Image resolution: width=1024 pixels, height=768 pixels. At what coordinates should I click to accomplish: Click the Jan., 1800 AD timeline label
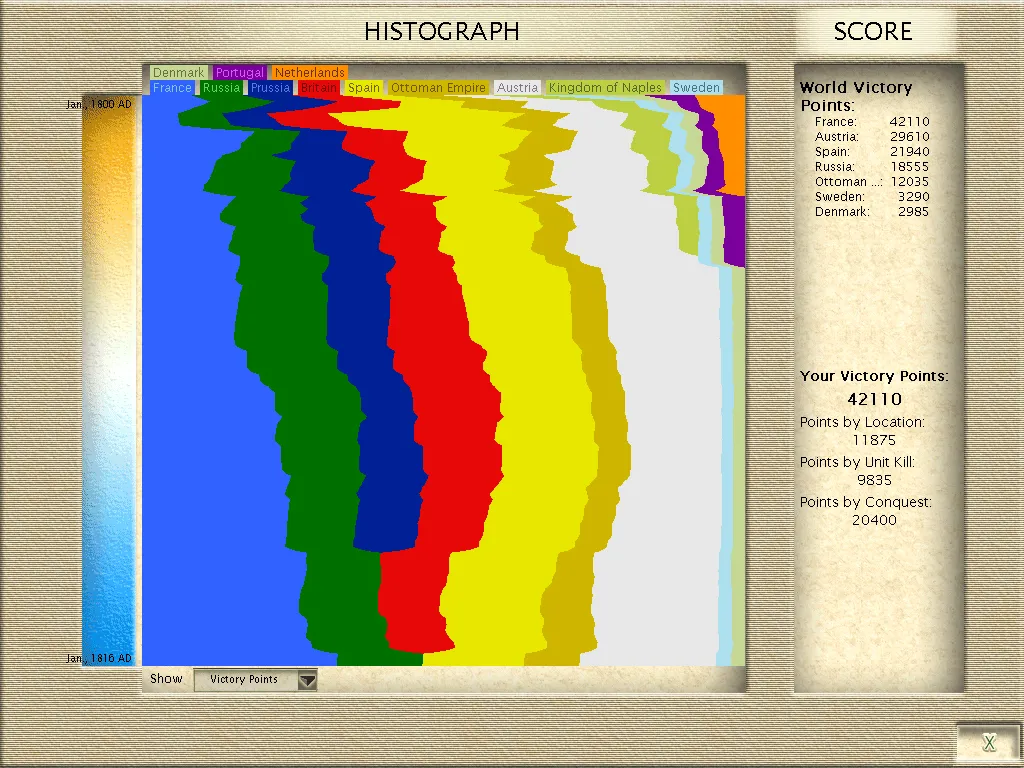point(99,104)
